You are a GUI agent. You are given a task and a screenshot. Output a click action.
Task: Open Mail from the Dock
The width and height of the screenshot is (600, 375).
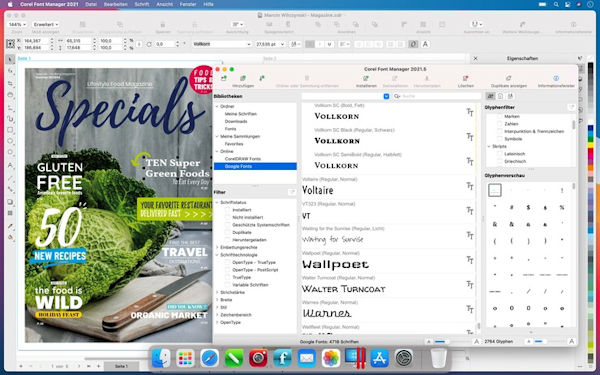(x=307, y=359)
